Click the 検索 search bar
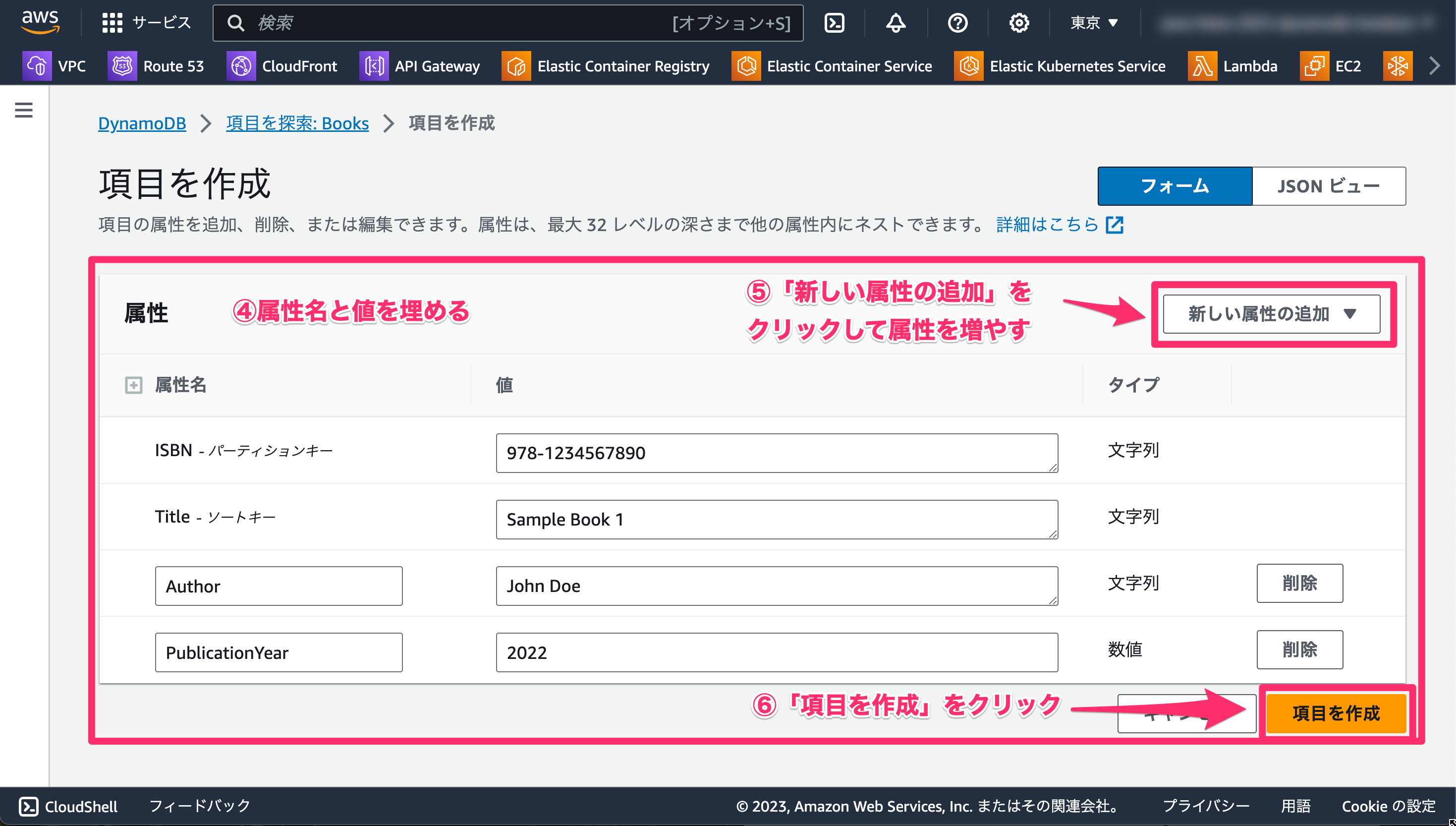 (507, 23)
